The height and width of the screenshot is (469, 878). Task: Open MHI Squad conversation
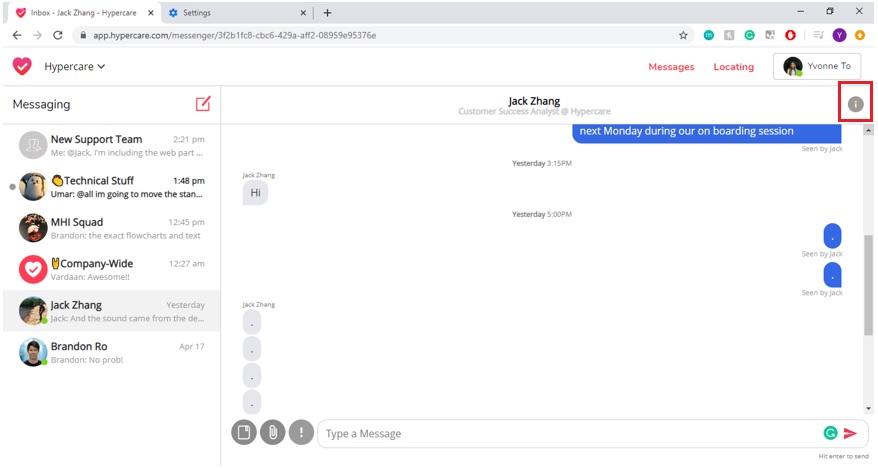coord(111,228)
